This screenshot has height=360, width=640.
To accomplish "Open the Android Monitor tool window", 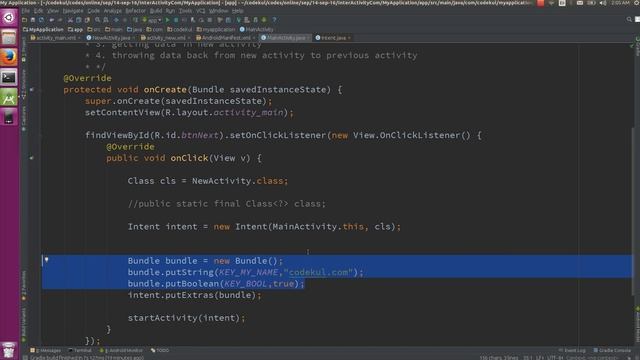I will point(121,350).
